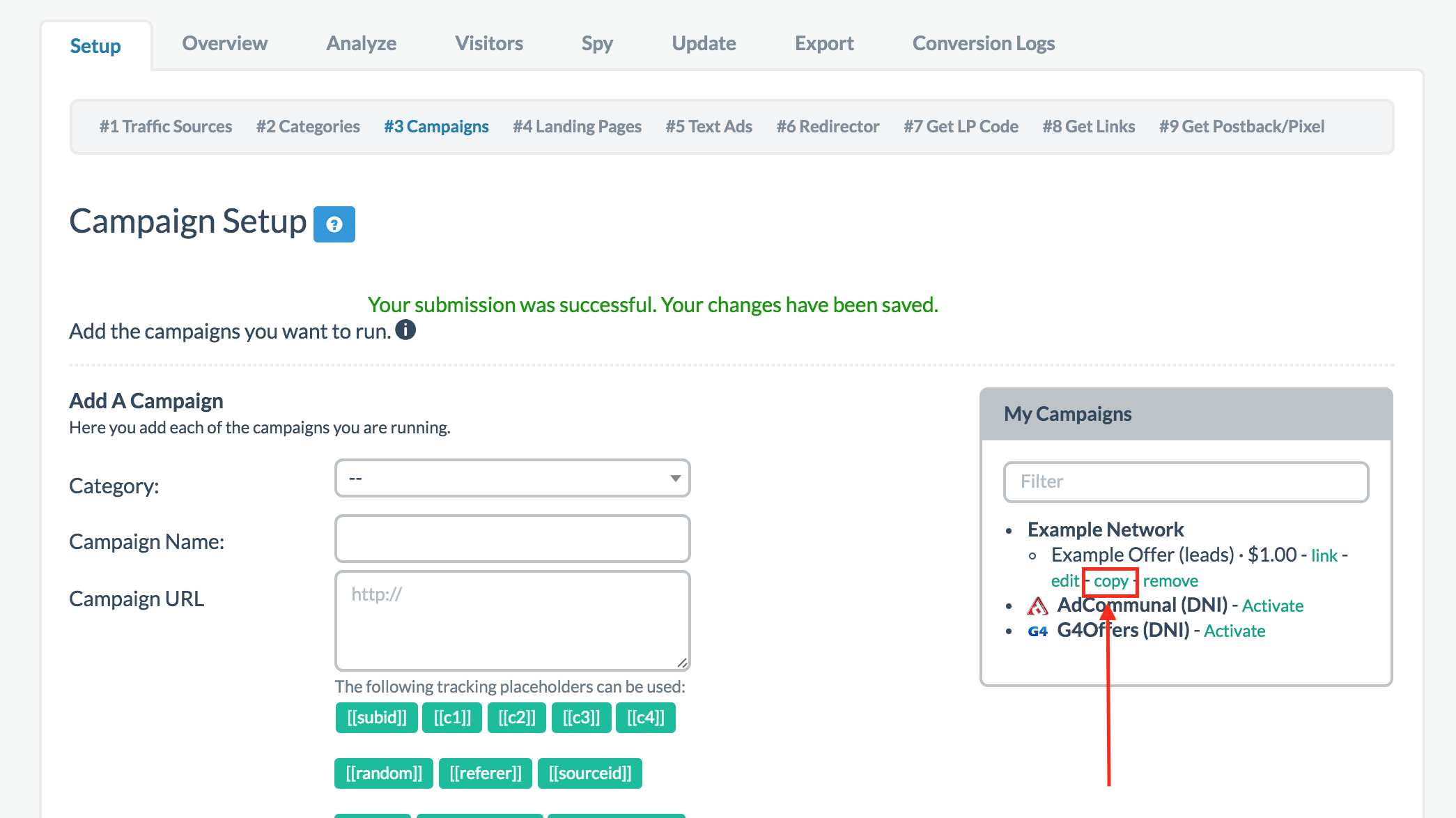Click the G4Offers network logo icon

point(1037,631)
